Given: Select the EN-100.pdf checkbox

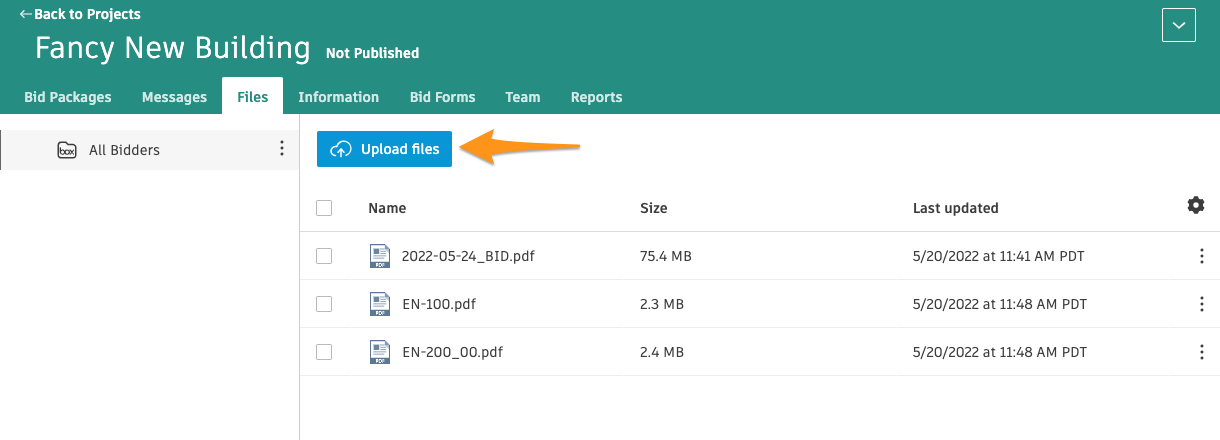Looking at the screenshot, I should tap(324, 304).
